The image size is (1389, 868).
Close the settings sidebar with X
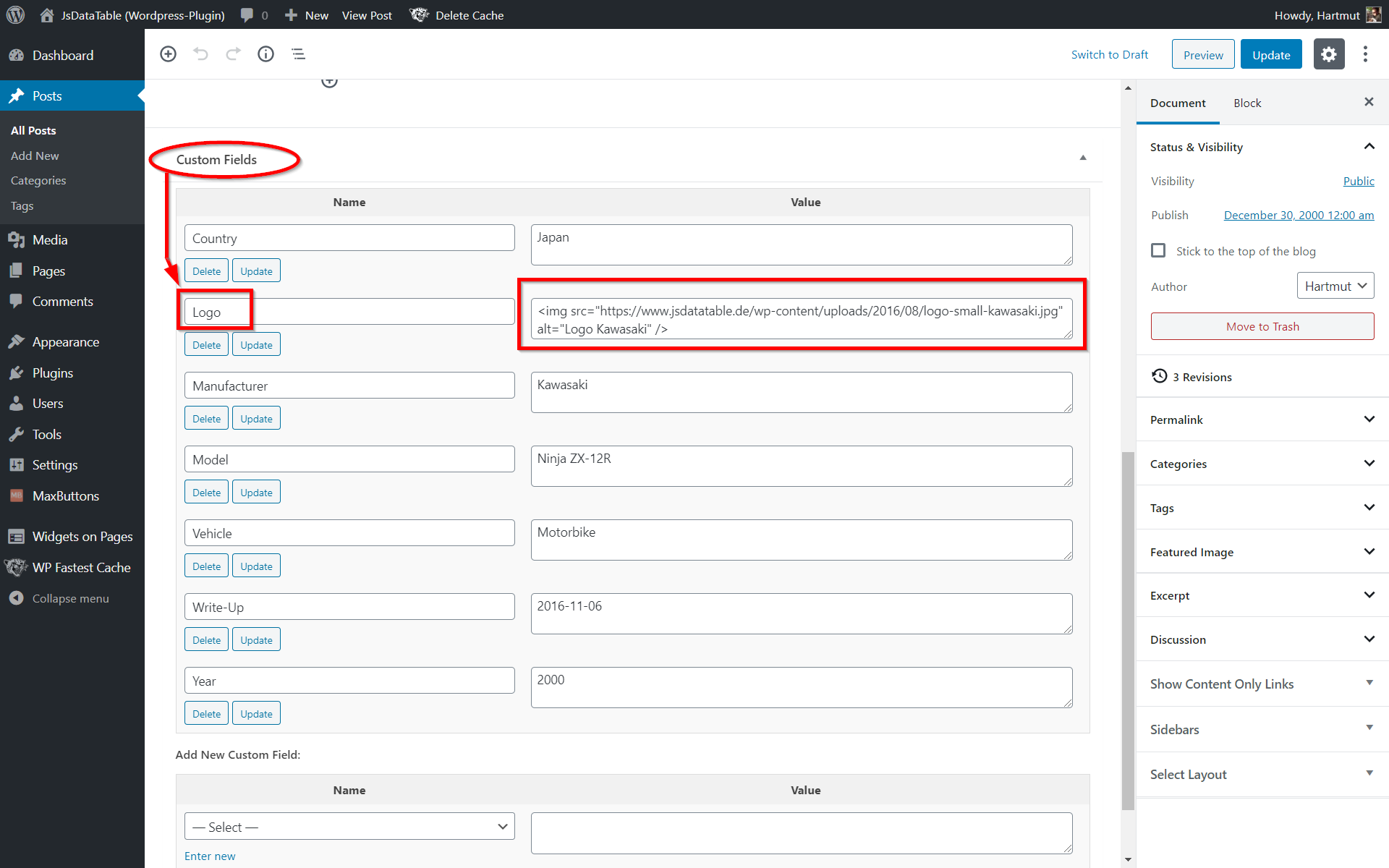click(x=1369, y=102)
